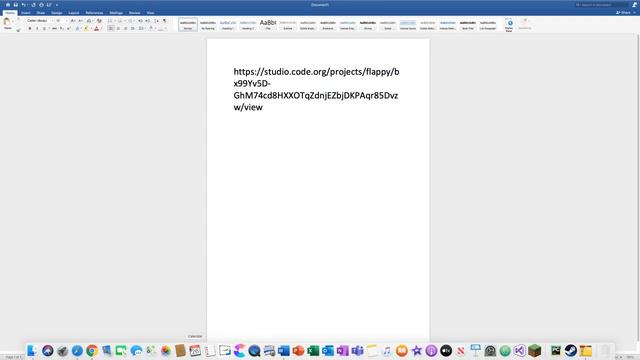Switch to the Layout tab

tap(74, 13)
